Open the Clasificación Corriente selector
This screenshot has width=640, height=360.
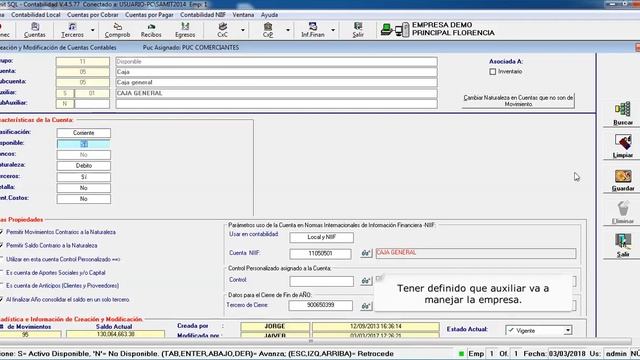click(84, 133)
